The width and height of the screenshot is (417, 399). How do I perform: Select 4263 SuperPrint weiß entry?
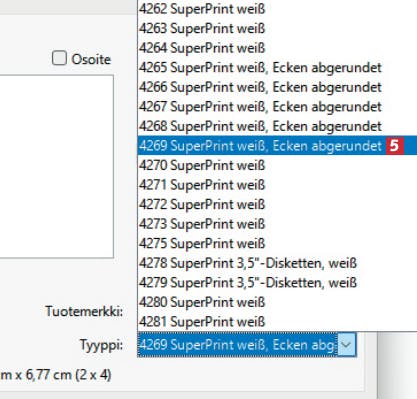(277, 29)
